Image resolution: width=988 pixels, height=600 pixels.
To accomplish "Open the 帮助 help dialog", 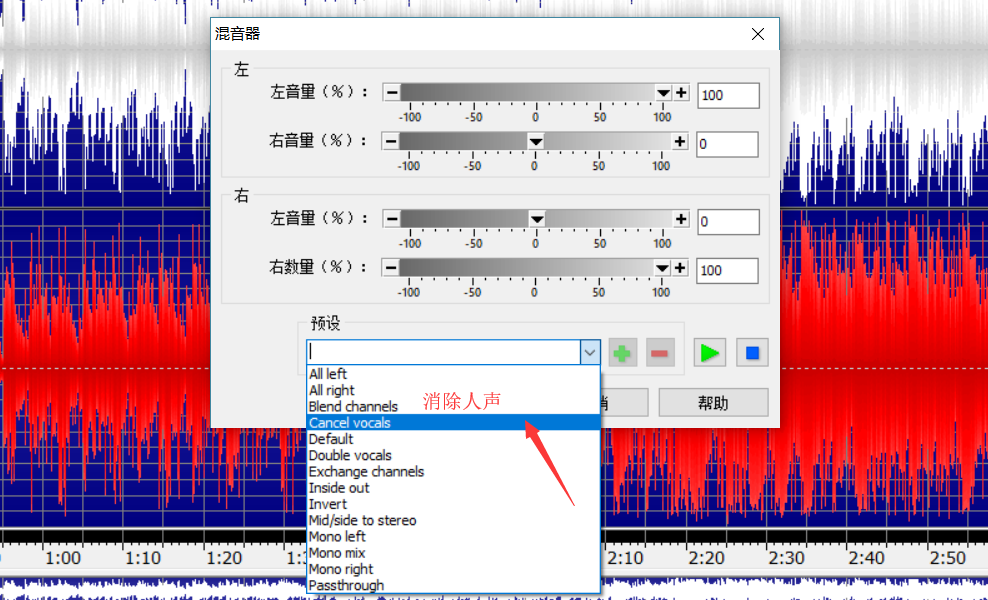I will [713, 401].
